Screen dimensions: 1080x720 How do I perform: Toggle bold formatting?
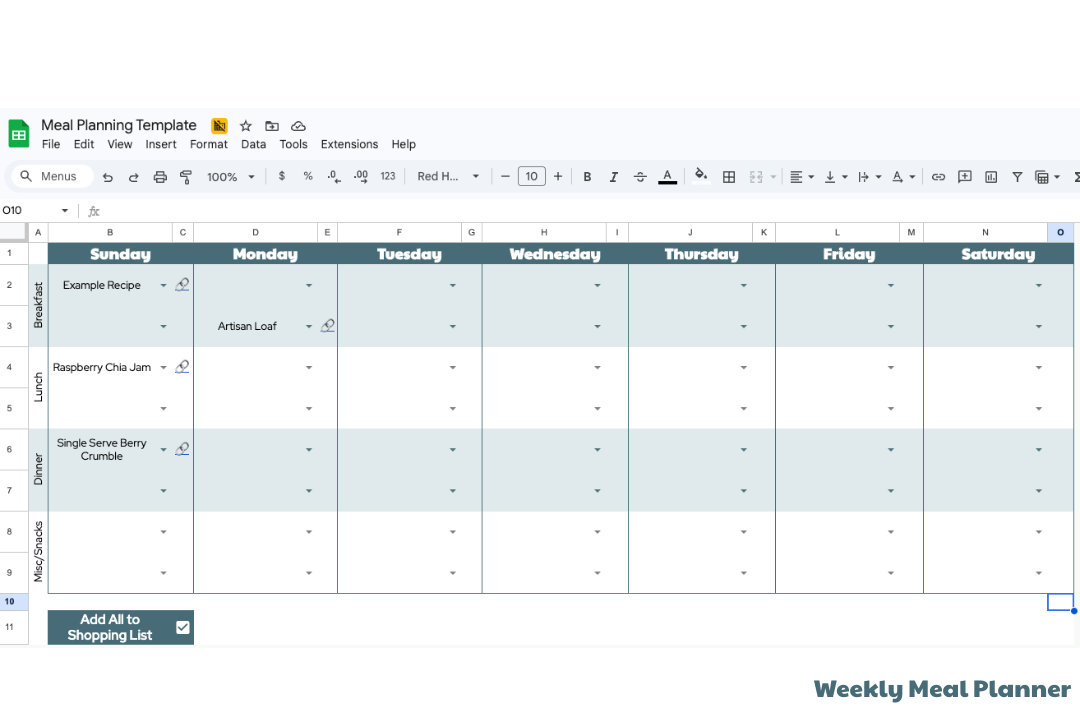click(x=587, y=177)
